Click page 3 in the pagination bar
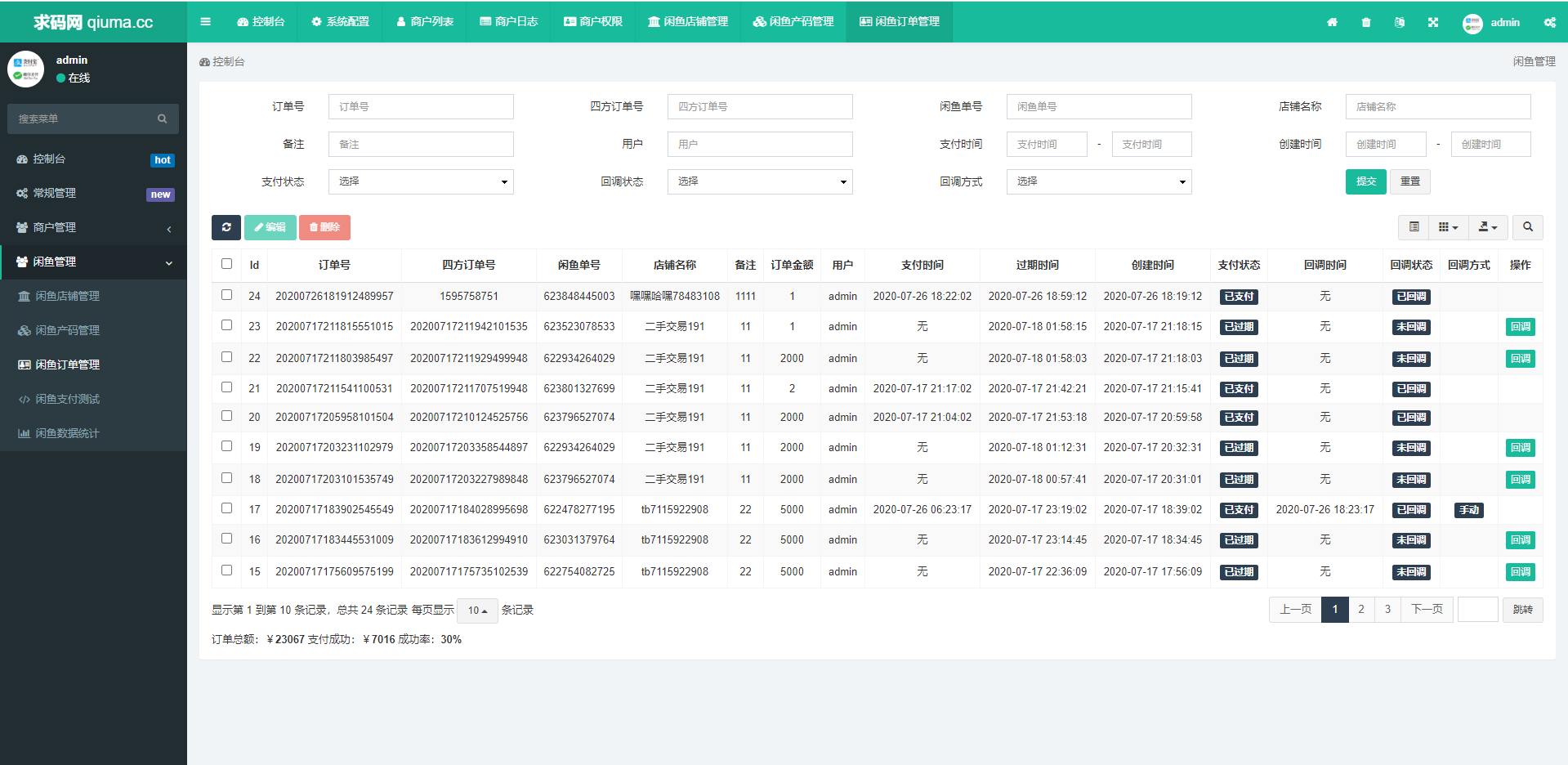The height and width of the screenshot is (765, 1568). (1387, 610)
